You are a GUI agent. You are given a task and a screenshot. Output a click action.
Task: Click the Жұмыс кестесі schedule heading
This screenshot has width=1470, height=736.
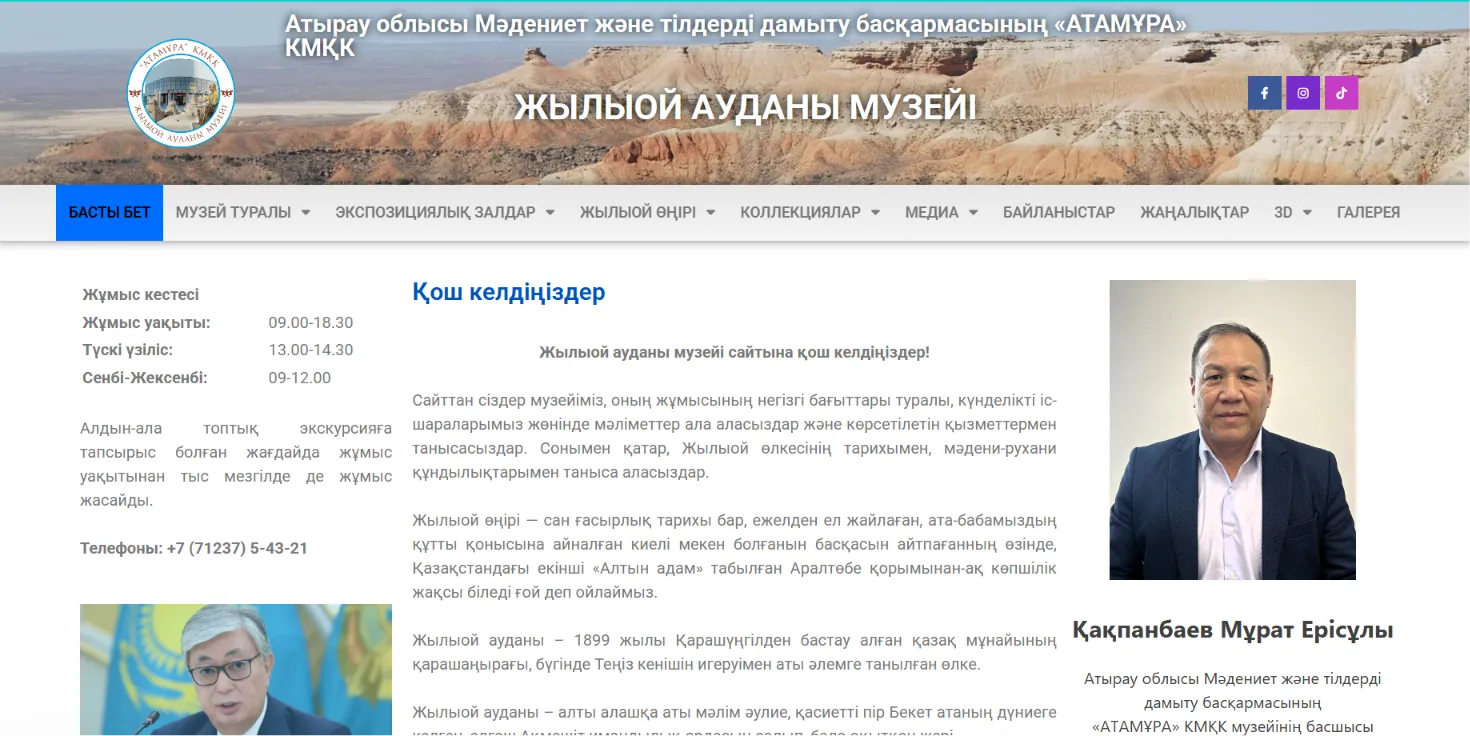pyautogui.click(x=141, y=294)
